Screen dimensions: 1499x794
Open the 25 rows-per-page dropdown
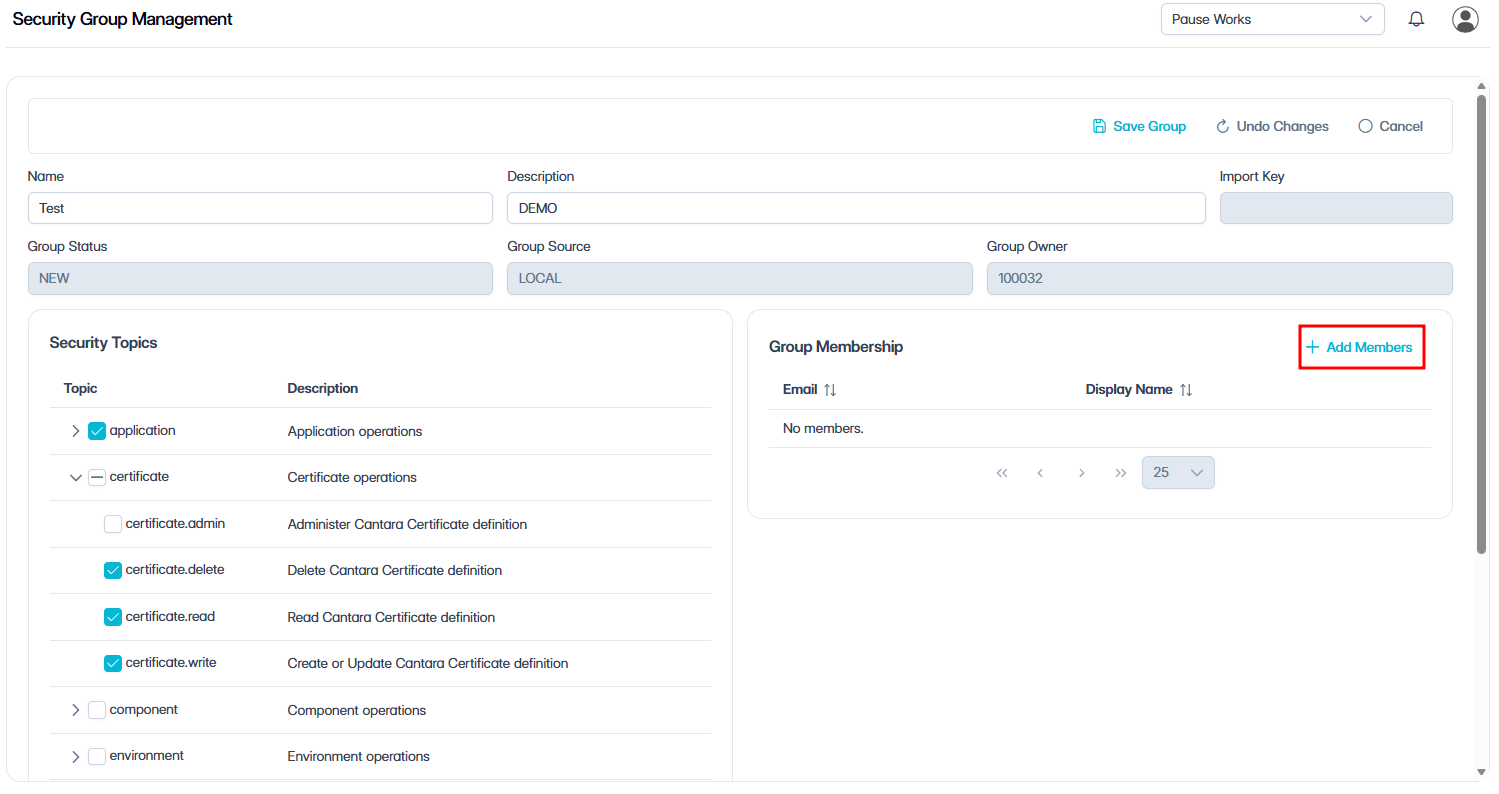(x=1178, y=473)
